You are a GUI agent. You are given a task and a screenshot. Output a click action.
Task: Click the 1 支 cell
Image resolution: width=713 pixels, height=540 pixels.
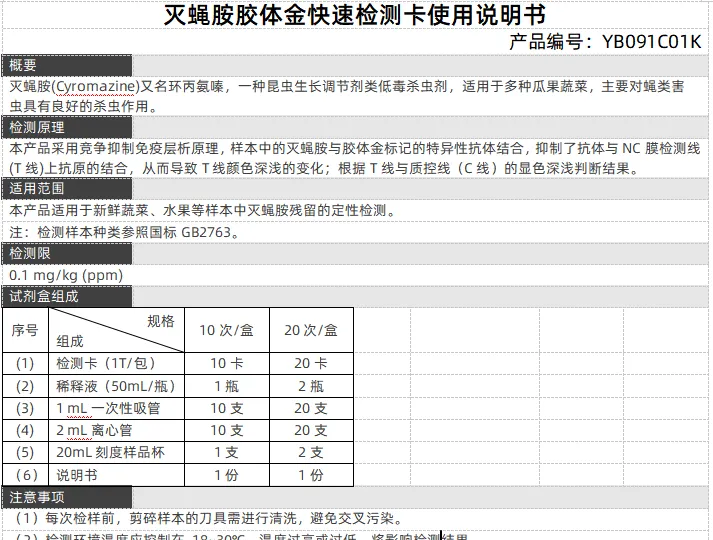(226, 452)
